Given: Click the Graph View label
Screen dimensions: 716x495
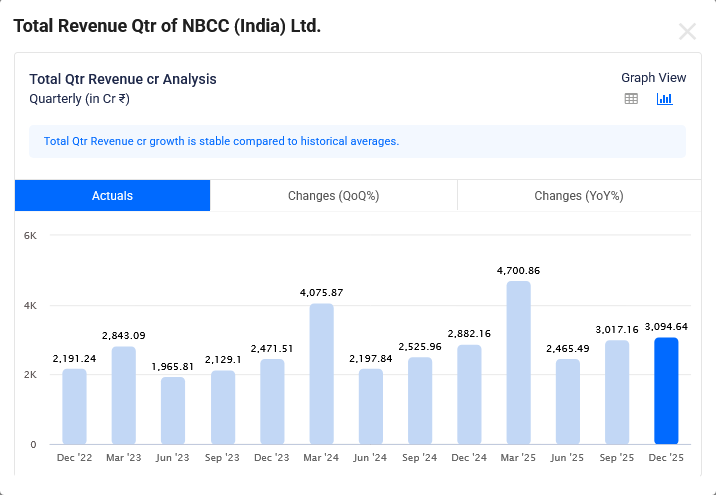Looking at the screenshot, I should [653, 78].
